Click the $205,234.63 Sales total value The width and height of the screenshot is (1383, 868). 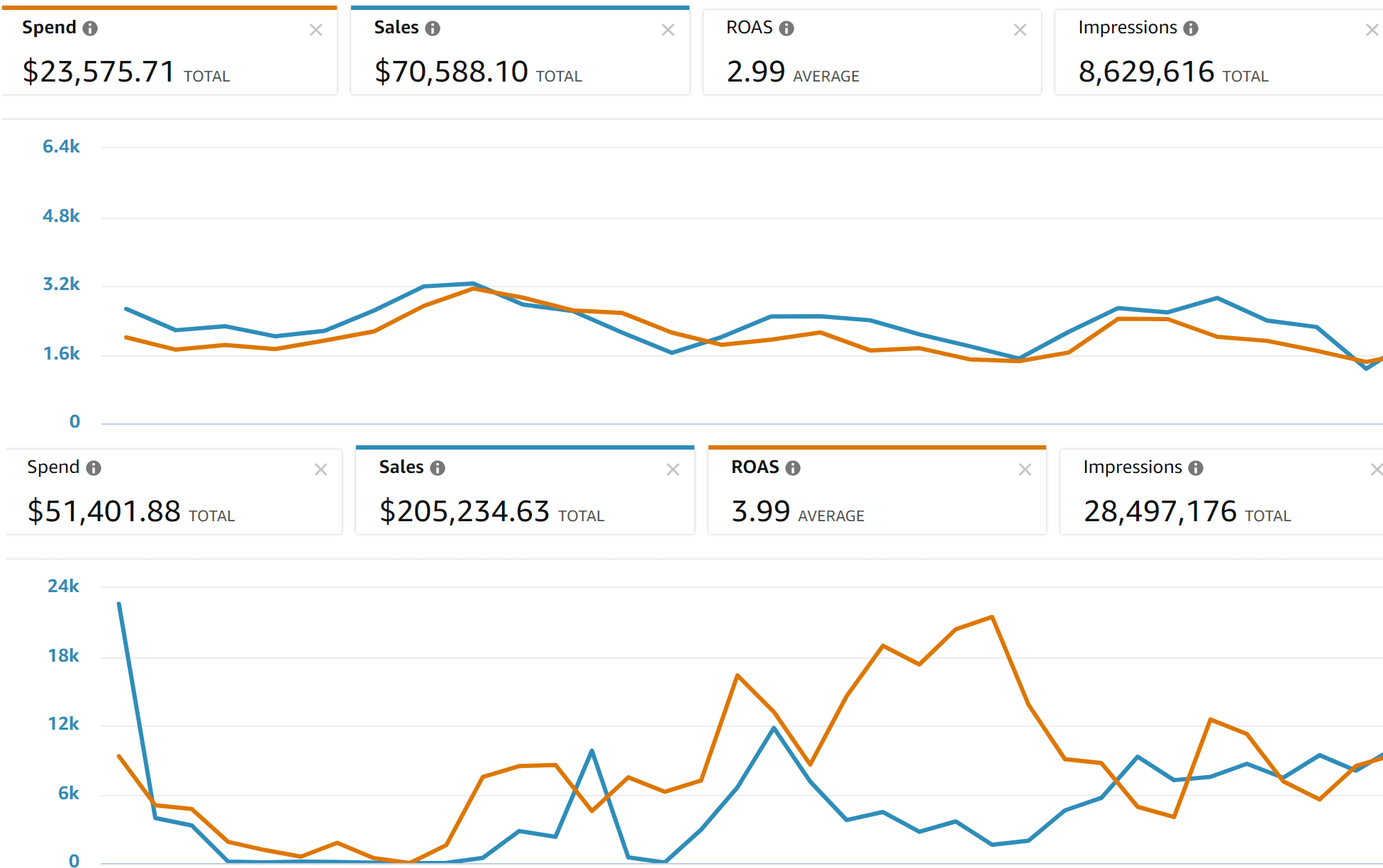pyautogui.click(x=463, y=509)
